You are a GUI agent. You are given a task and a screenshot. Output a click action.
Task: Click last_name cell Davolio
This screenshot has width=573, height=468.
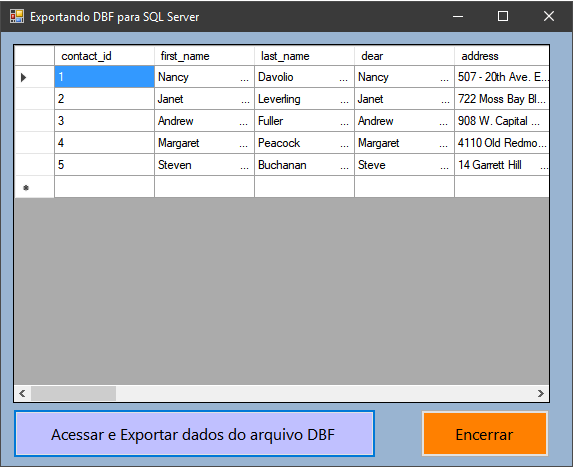pyautogui.click(x=304, y=77)
